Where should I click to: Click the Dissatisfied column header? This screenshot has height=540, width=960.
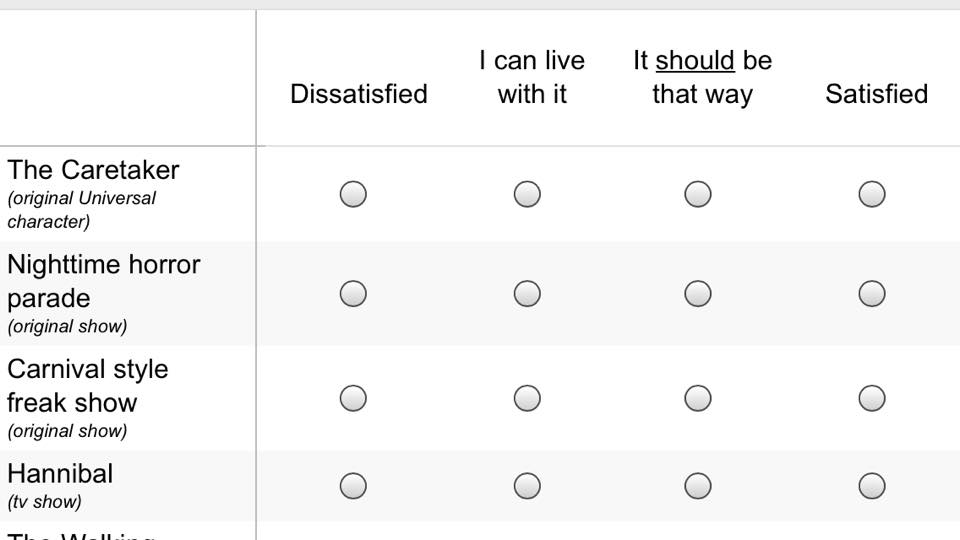359,94
